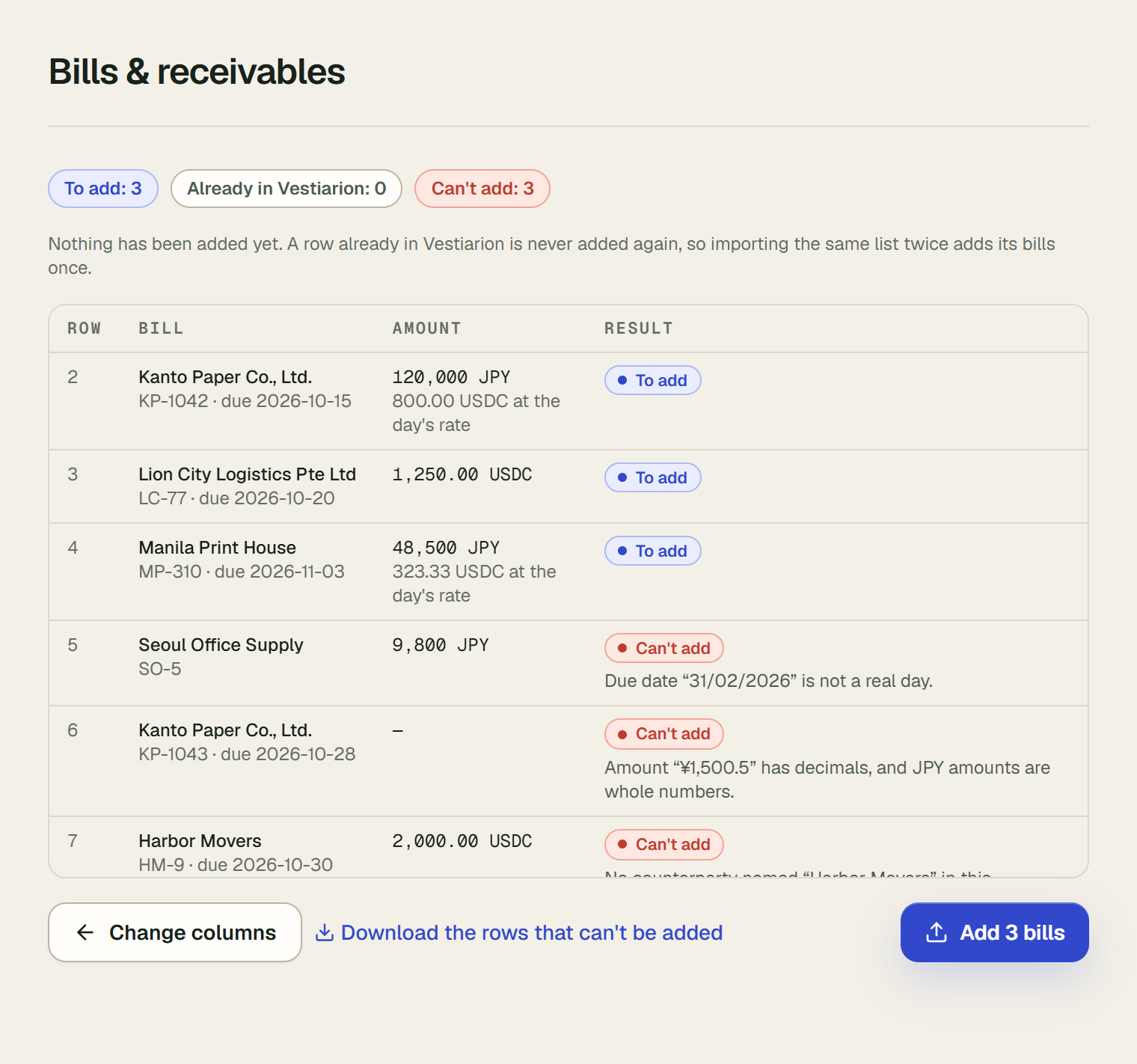Confirm import with Add 3 bills button
The height and width of the screenshot is (1064, 1137).
[994, 932]
